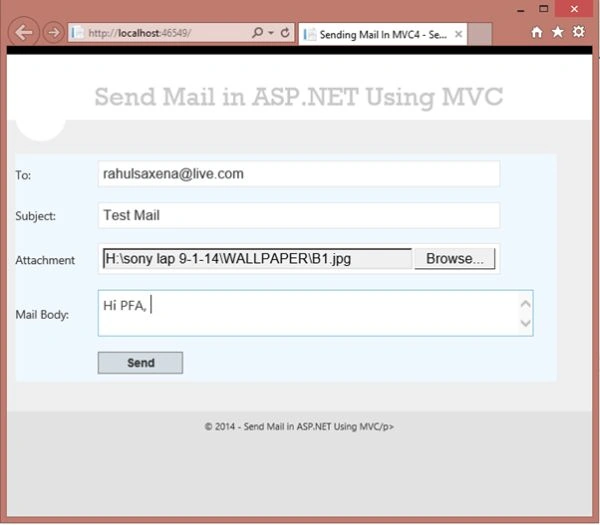
Task: Close the 'Sending Mail In MVC4' tab
Action: 458,34
